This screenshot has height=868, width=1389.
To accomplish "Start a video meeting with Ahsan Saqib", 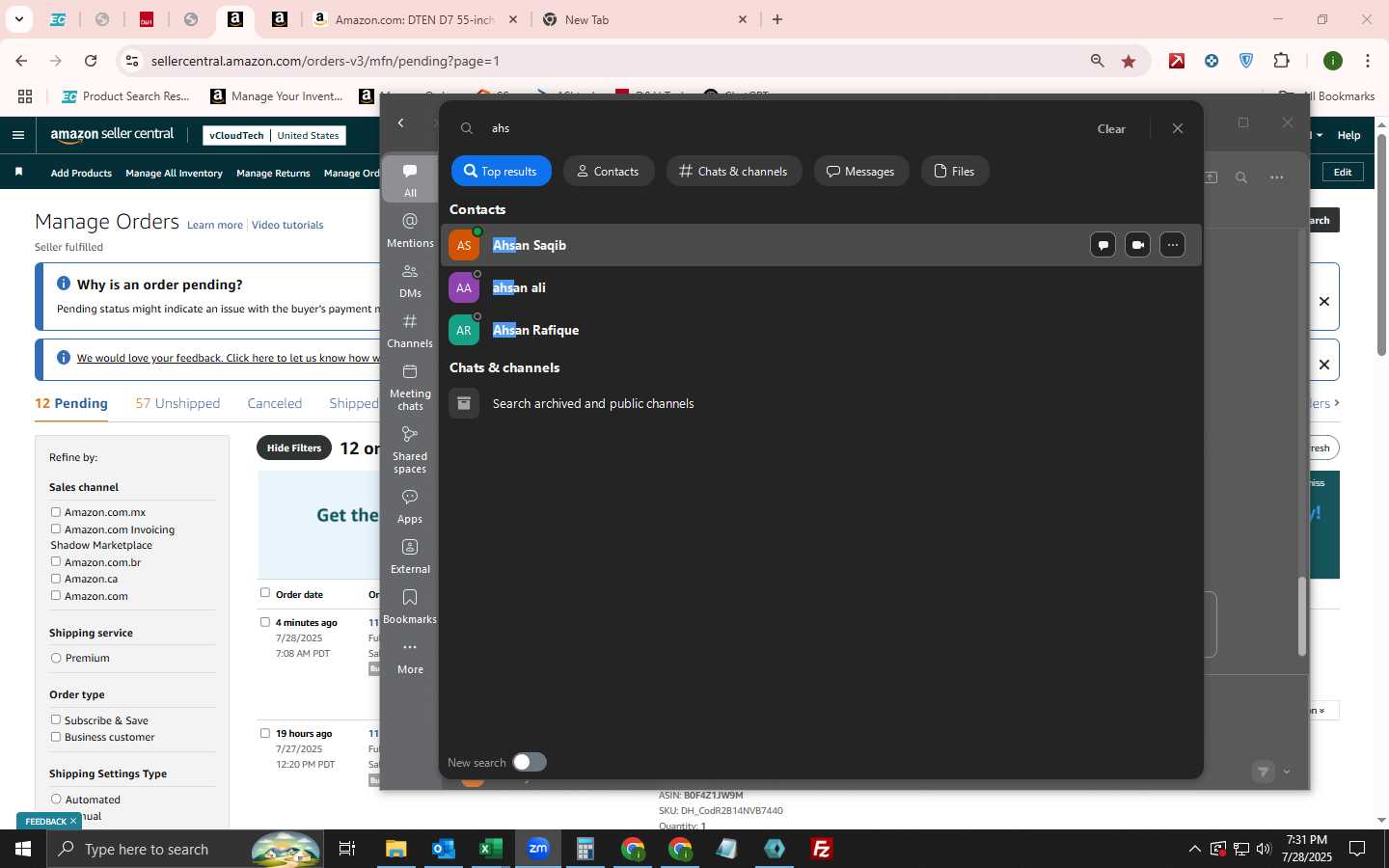I will [x=1137, y=245].
